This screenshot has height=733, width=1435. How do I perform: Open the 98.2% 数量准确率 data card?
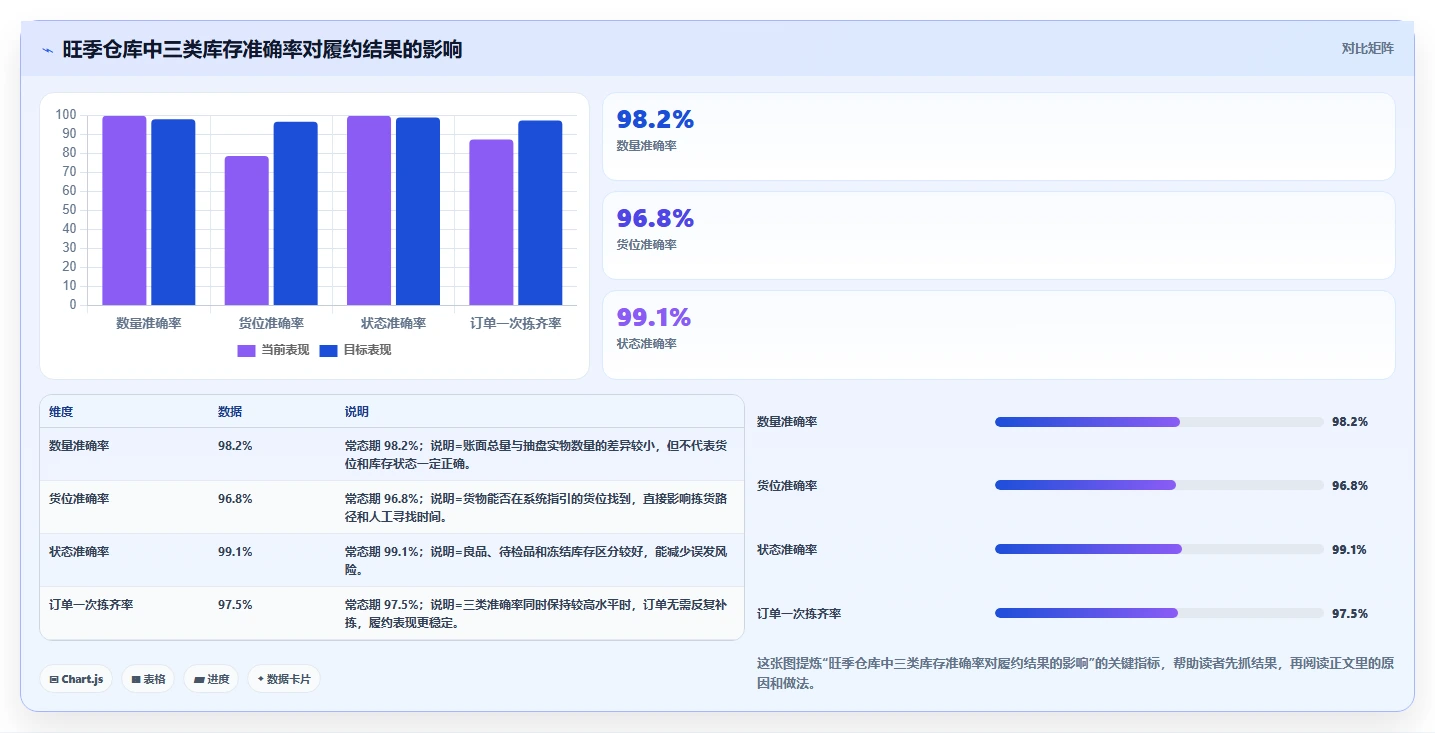point(998,136)
